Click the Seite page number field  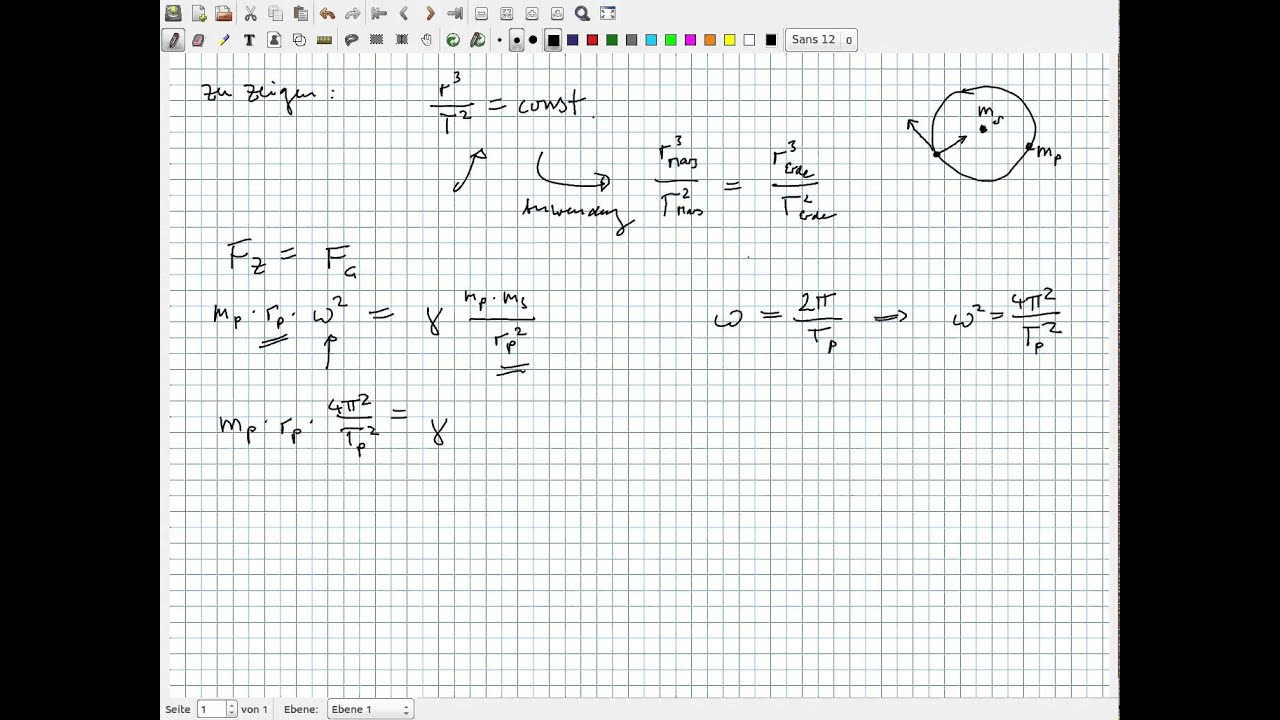(x=211, y=709)
